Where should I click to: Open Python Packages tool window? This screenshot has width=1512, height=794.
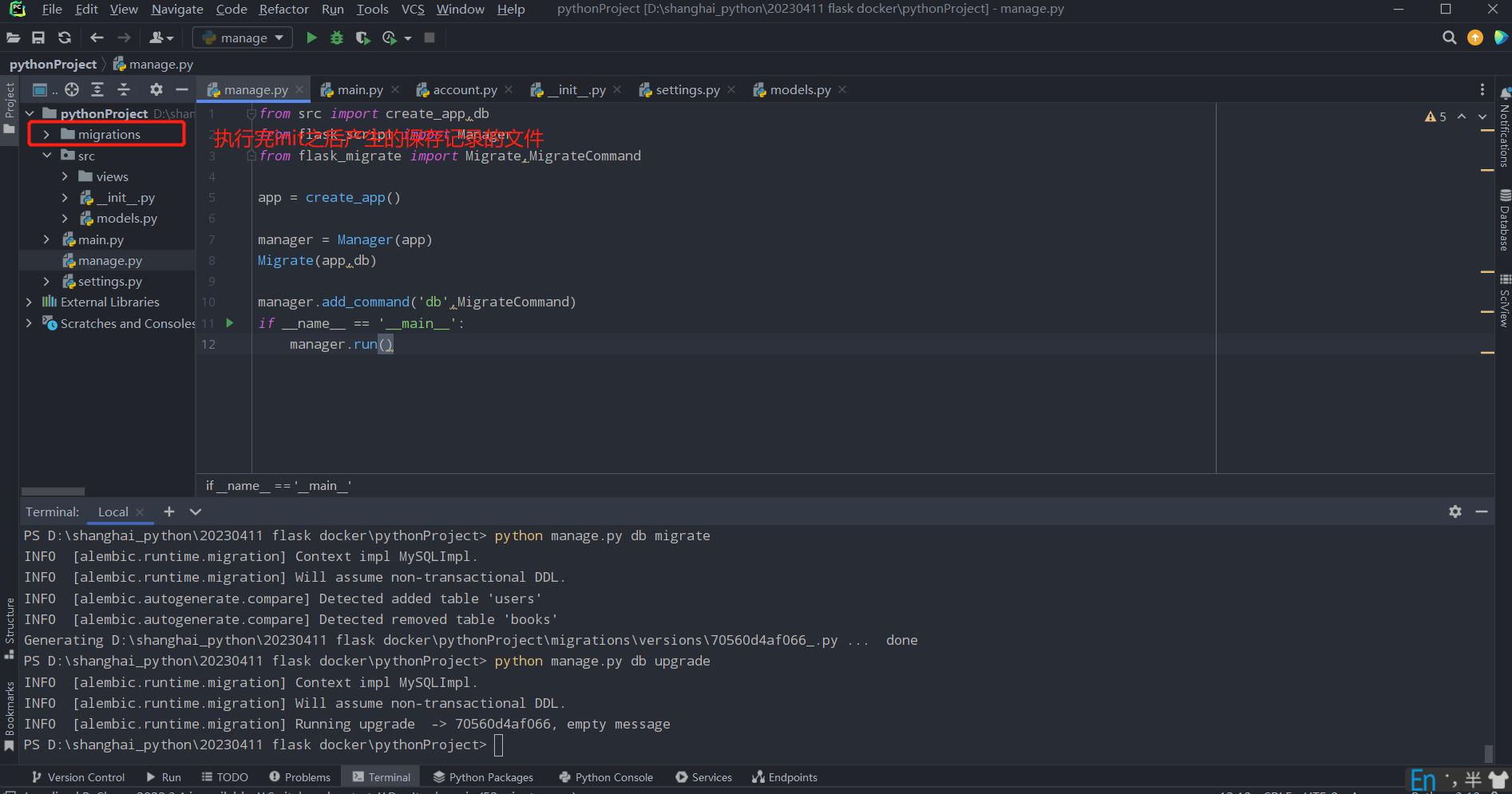(x=483, y=777)
